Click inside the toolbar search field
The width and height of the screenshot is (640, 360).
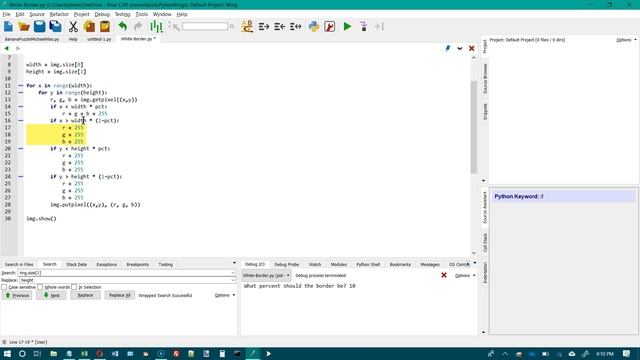pos(205,27)
